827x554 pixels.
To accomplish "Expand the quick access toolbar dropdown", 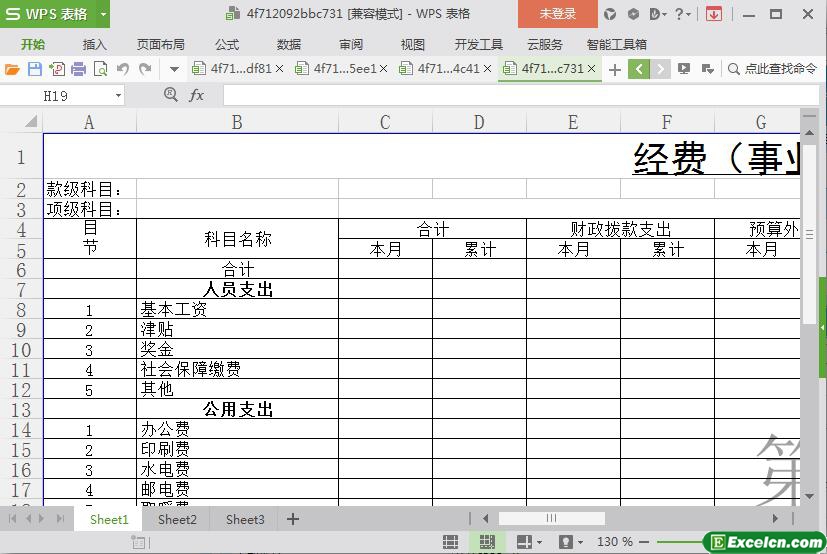I will pos(174,69).
